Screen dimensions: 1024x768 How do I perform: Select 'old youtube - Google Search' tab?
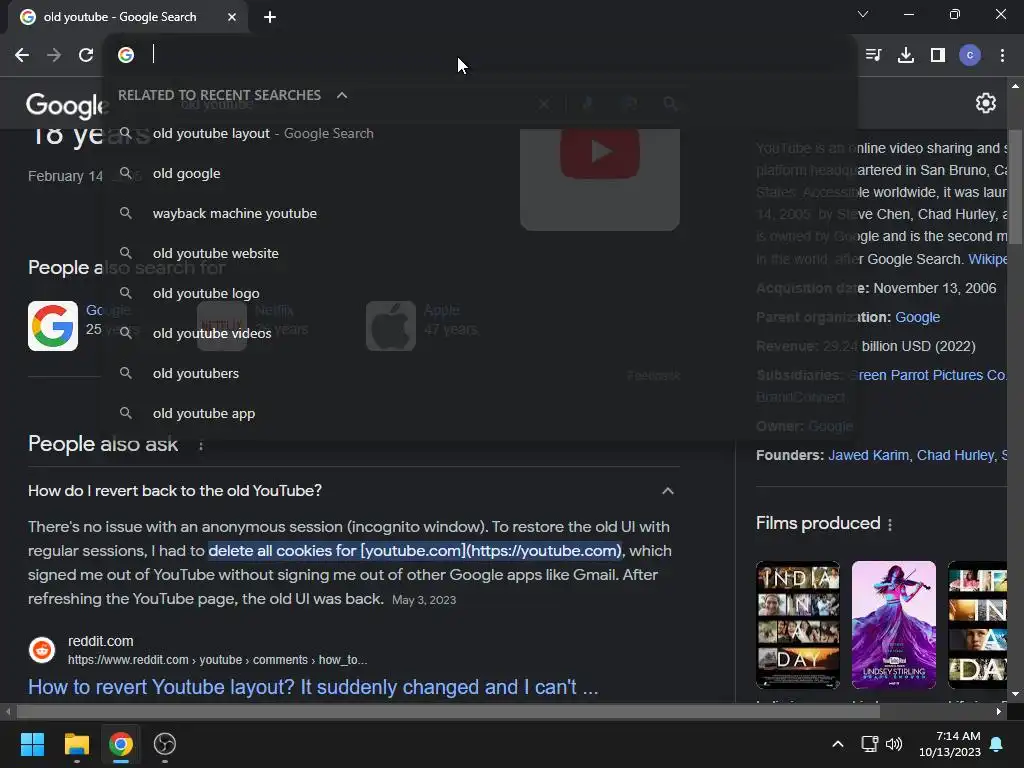pos(128,17)
